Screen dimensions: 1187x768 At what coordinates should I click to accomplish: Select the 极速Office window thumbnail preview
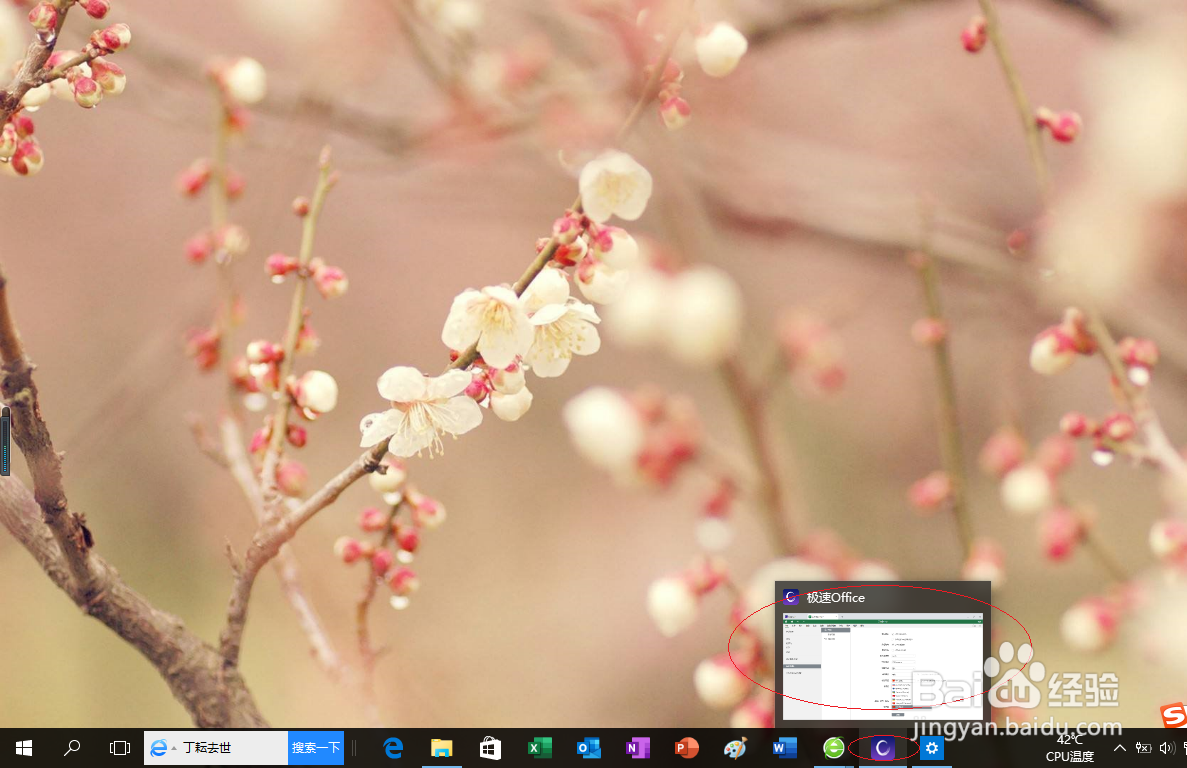coord(881,665)
